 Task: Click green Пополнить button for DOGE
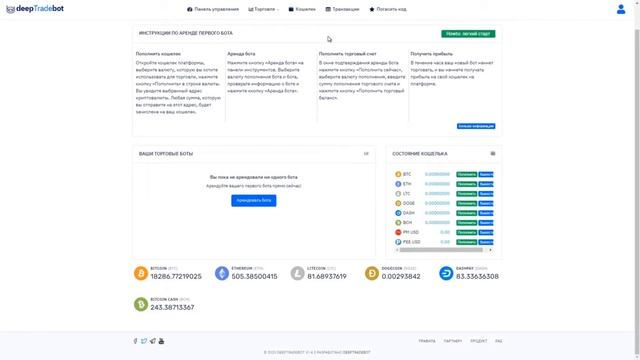467,203
